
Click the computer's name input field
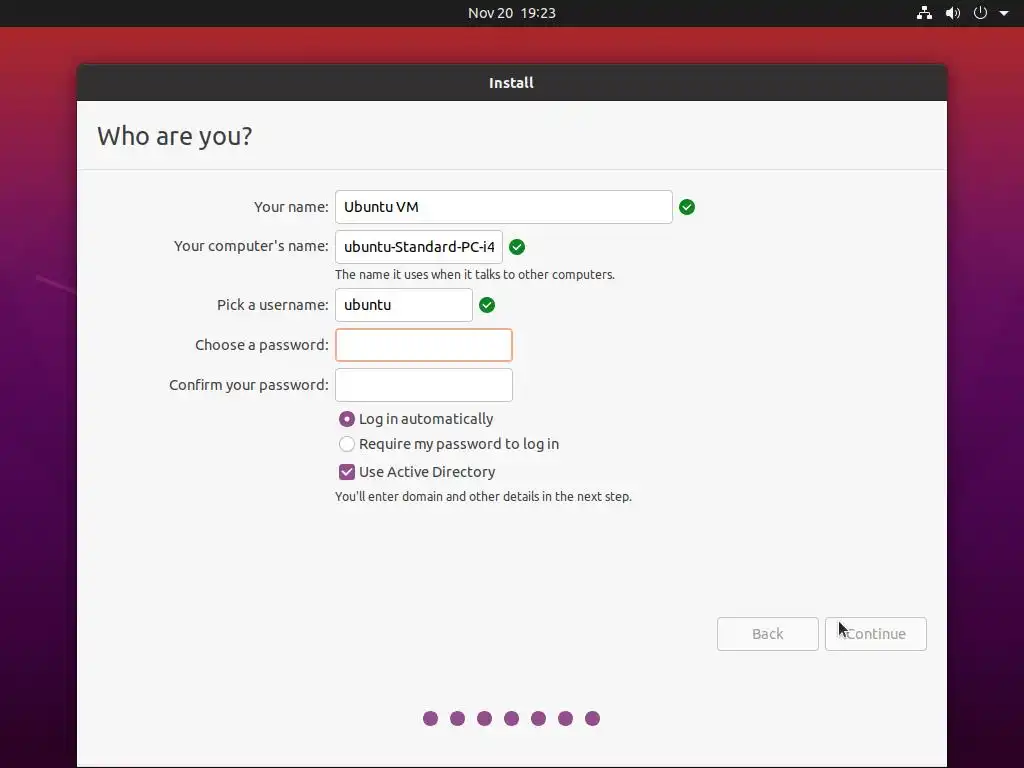pyautogui.click(x=419, y=247)
